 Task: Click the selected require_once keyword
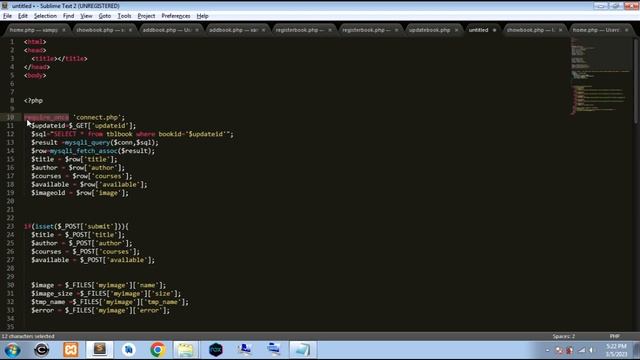point(46,118)
